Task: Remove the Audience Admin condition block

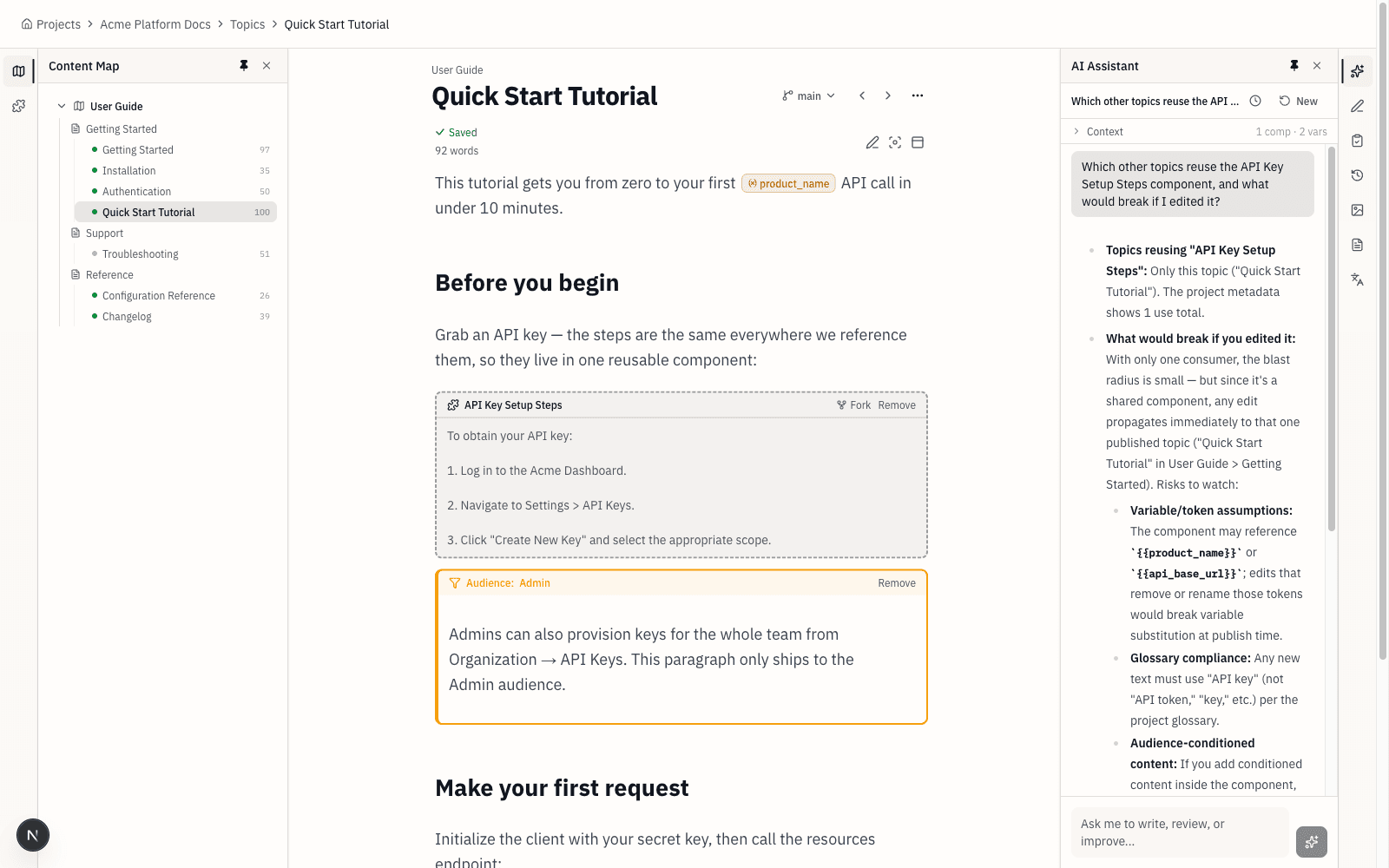Action: (897, 583)
